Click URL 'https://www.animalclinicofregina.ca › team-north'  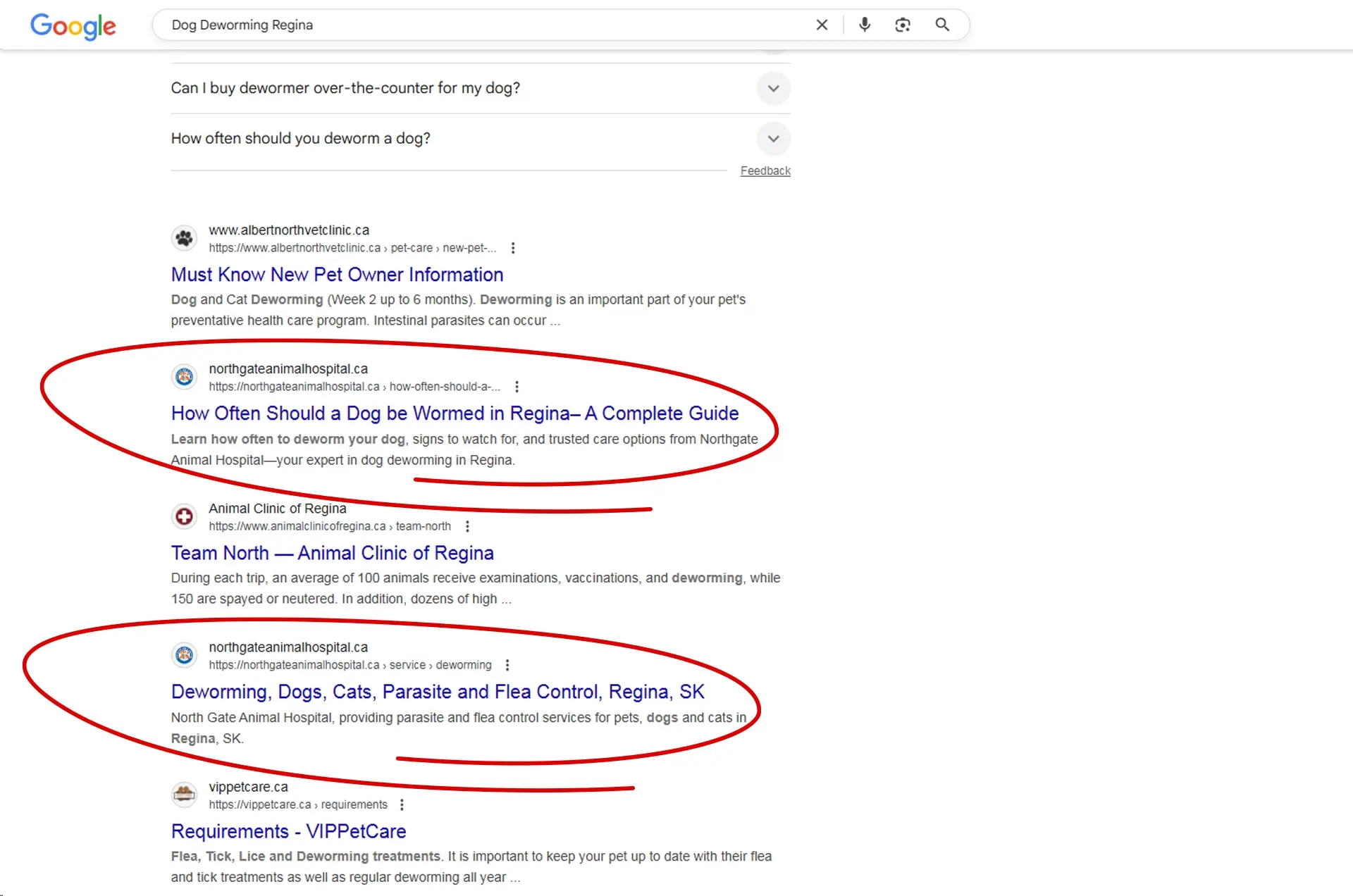click(x=330, y=526)
